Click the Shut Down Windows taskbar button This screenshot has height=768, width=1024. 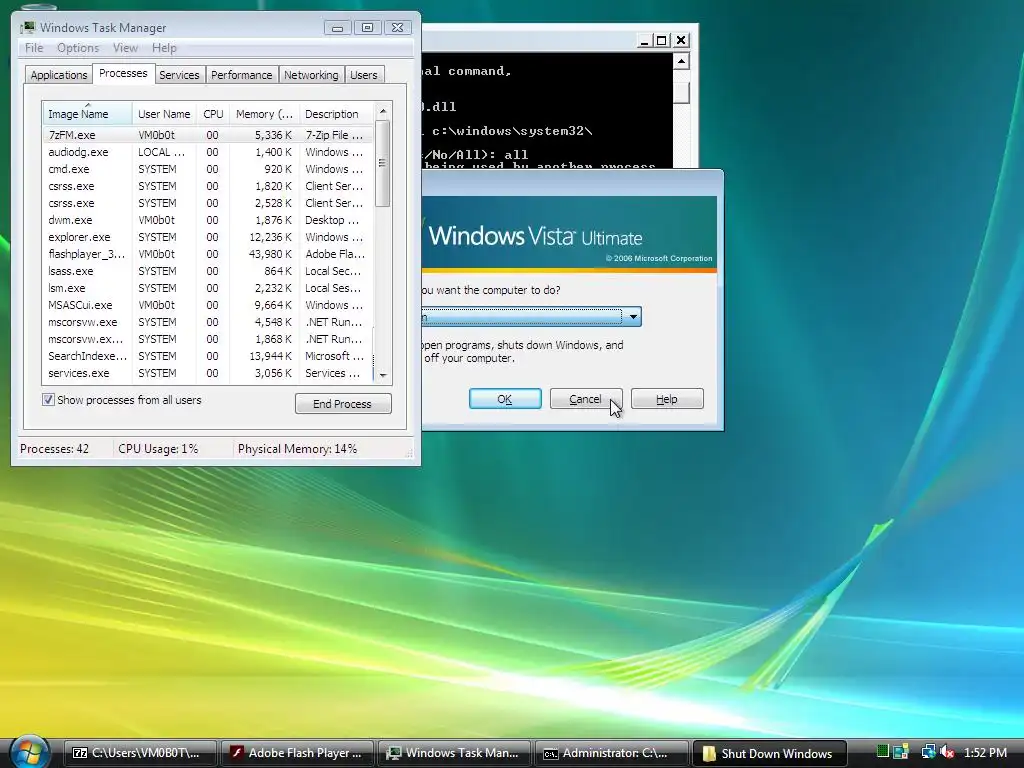tap(769, 753)
